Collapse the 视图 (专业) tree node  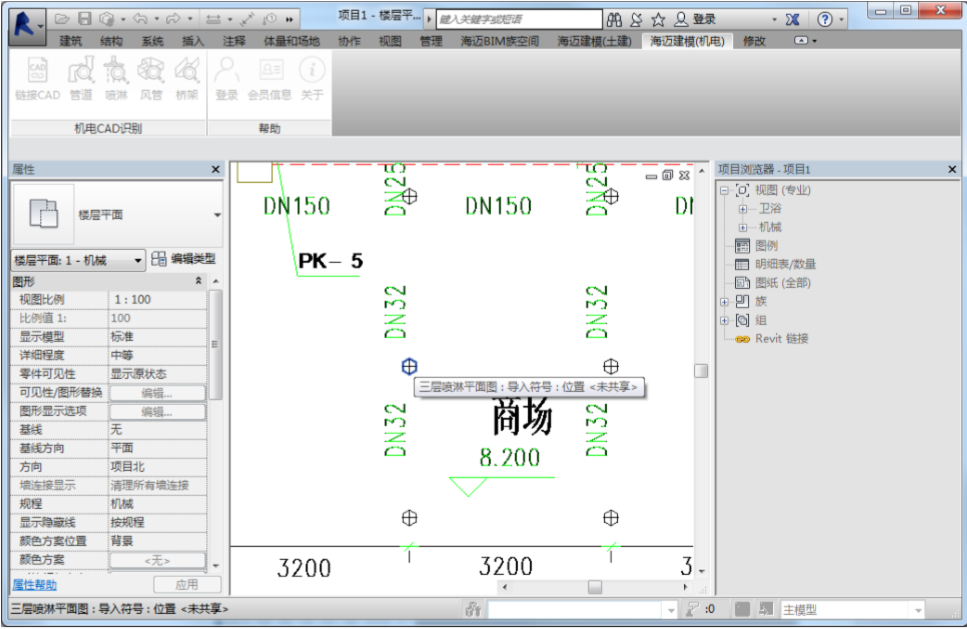(725, 191)
